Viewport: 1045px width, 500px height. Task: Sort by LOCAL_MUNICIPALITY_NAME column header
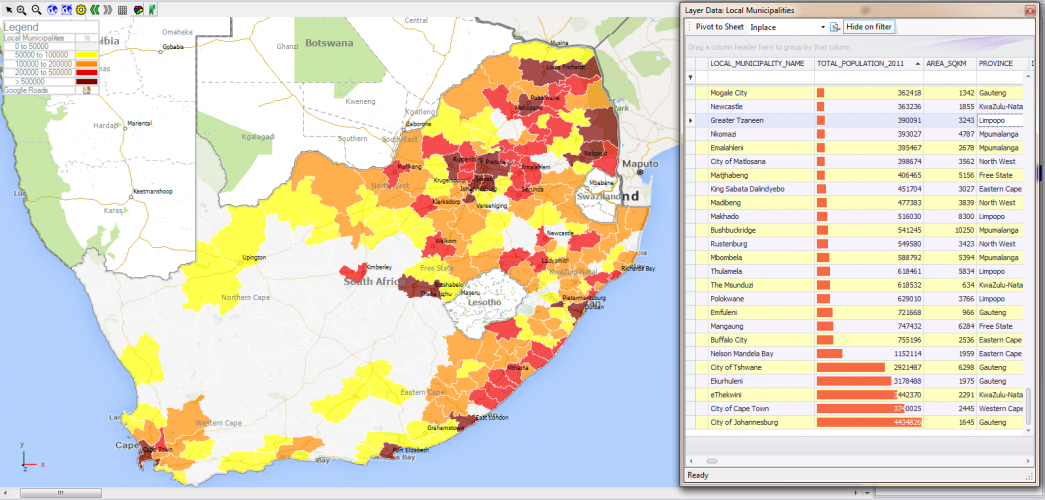coord(762,63)
